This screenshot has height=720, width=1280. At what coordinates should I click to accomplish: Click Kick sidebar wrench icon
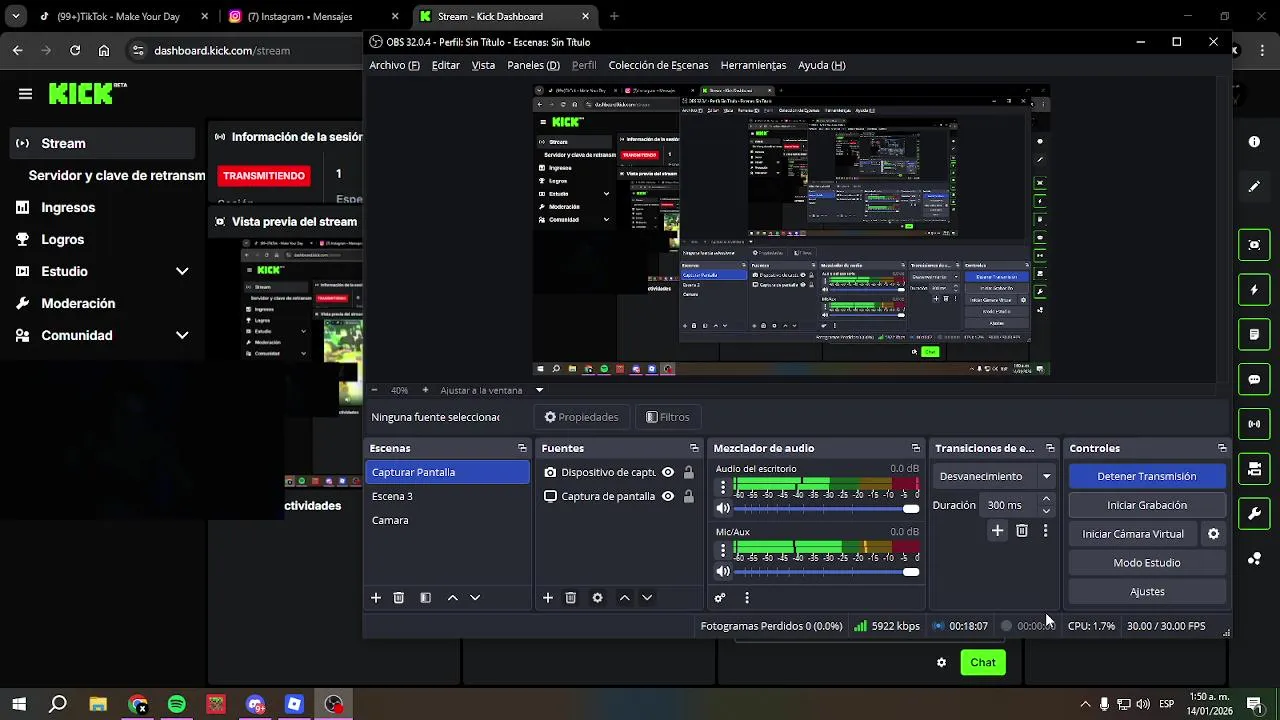point(1254,514)
